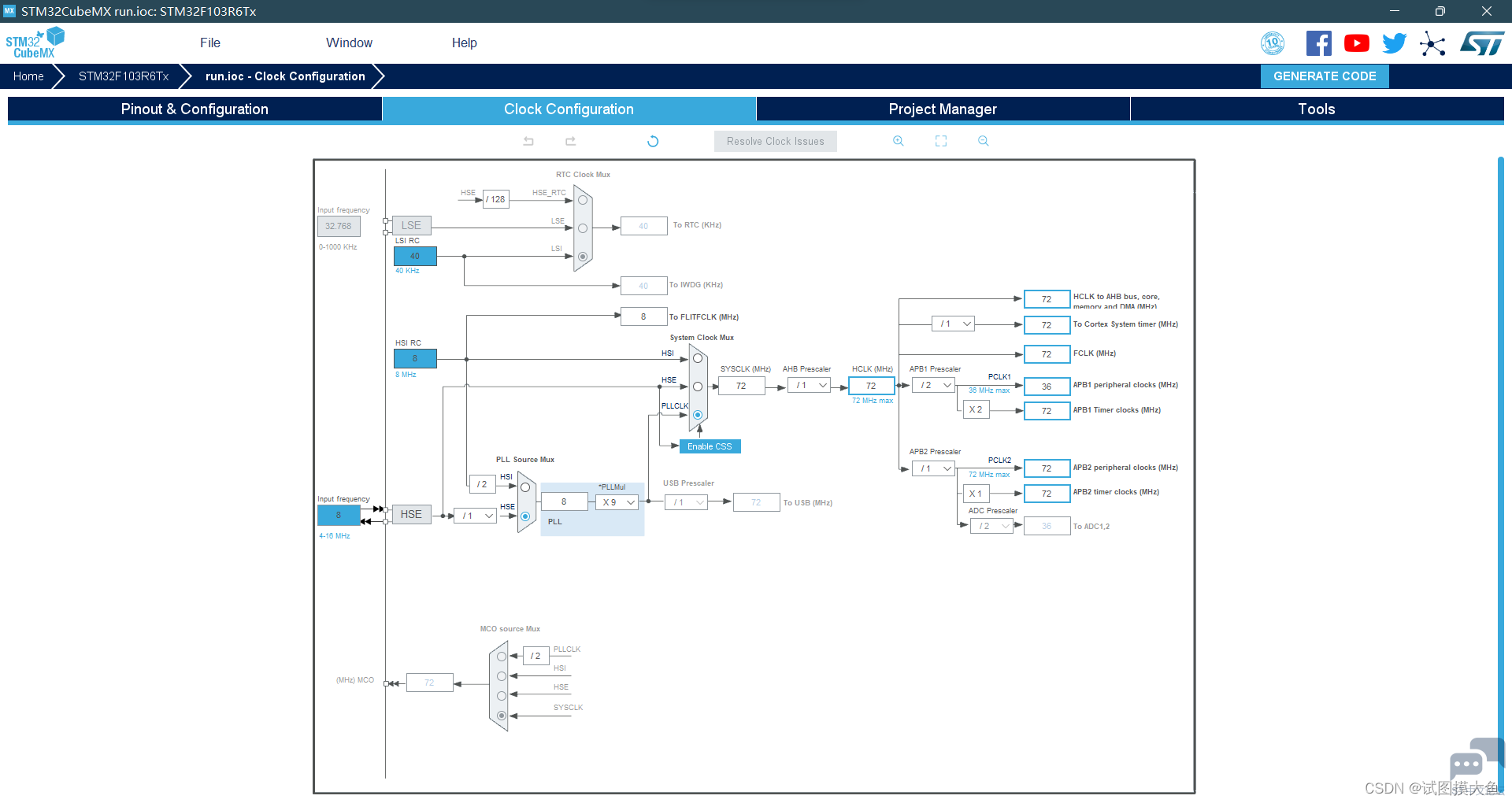
Task: Edit the HCLK (MHz) value field
Action: point(871,386)
